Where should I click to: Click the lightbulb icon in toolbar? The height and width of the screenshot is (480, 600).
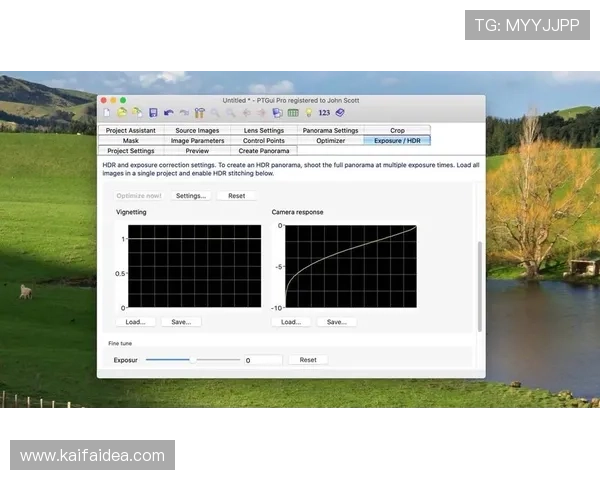(308, 113)
